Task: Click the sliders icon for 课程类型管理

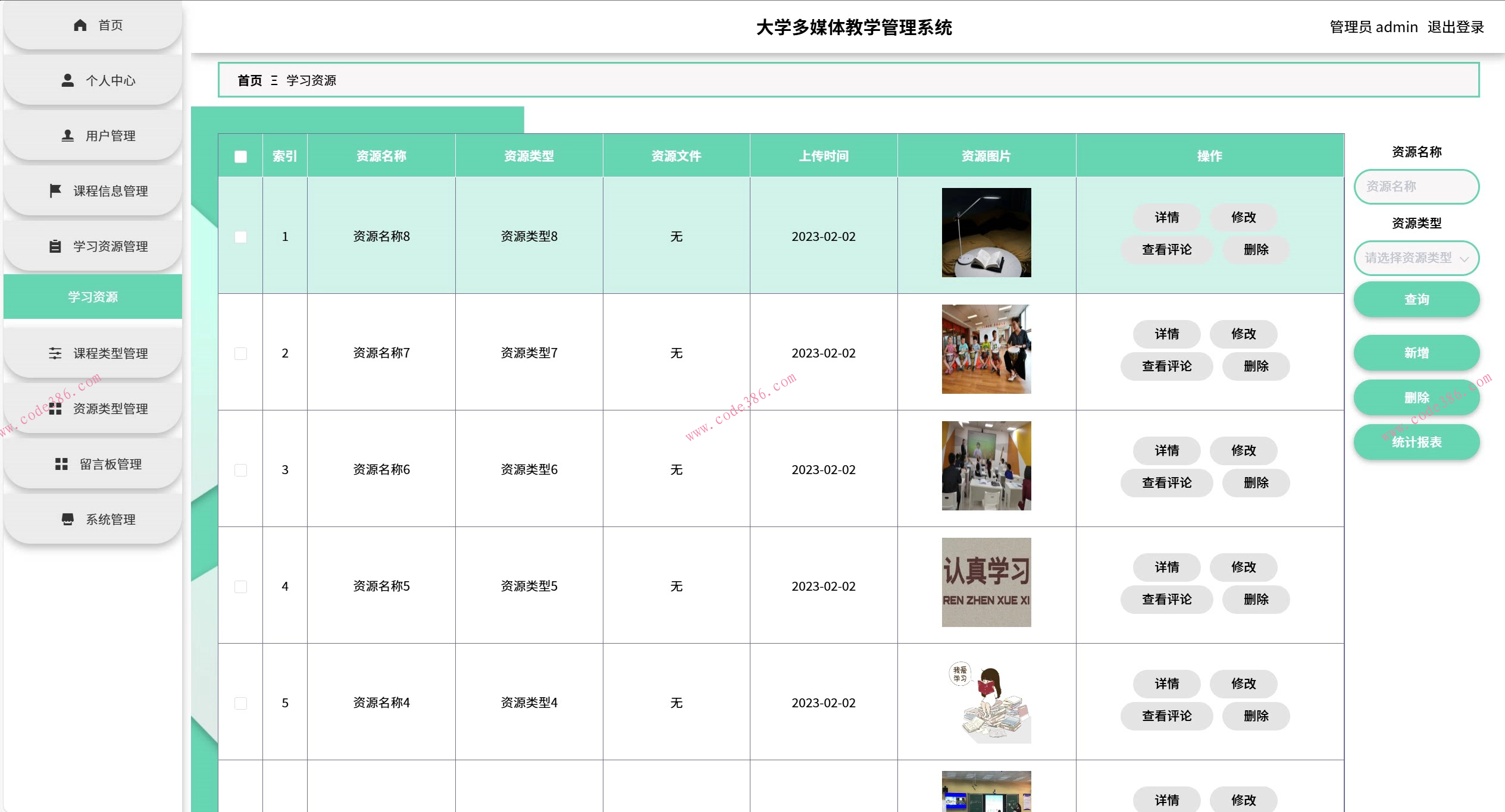Action: [55, 353]
